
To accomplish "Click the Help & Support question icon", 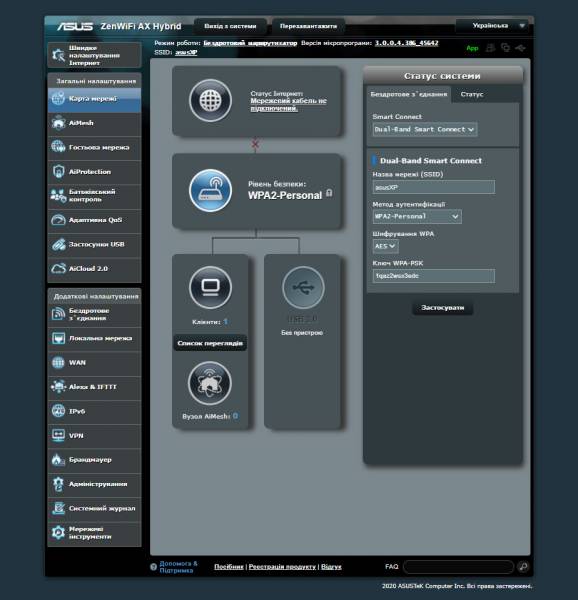I will pos(154,567).
